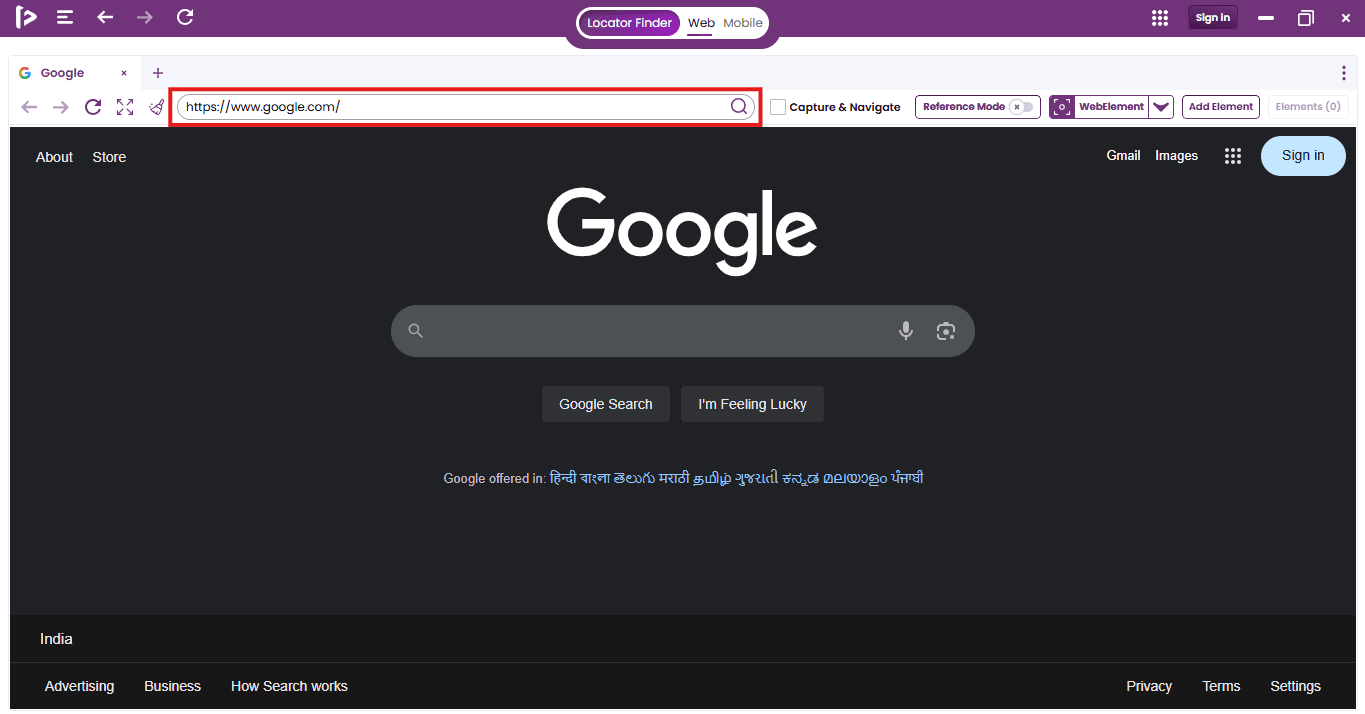1365x714 pixels.
Task: Open the Privacy footer link
Action: 1149,686
